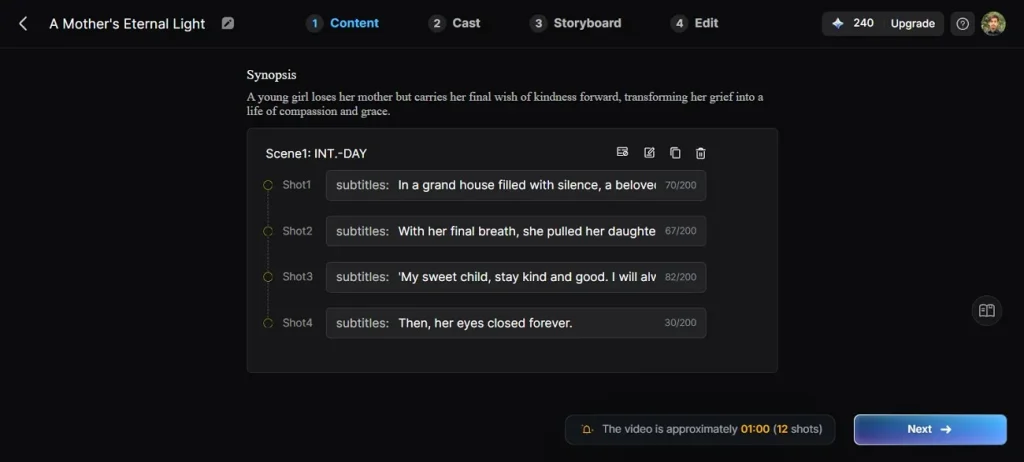
Task: Delete Scene1 with the trash icon
Action: (700, 154)
